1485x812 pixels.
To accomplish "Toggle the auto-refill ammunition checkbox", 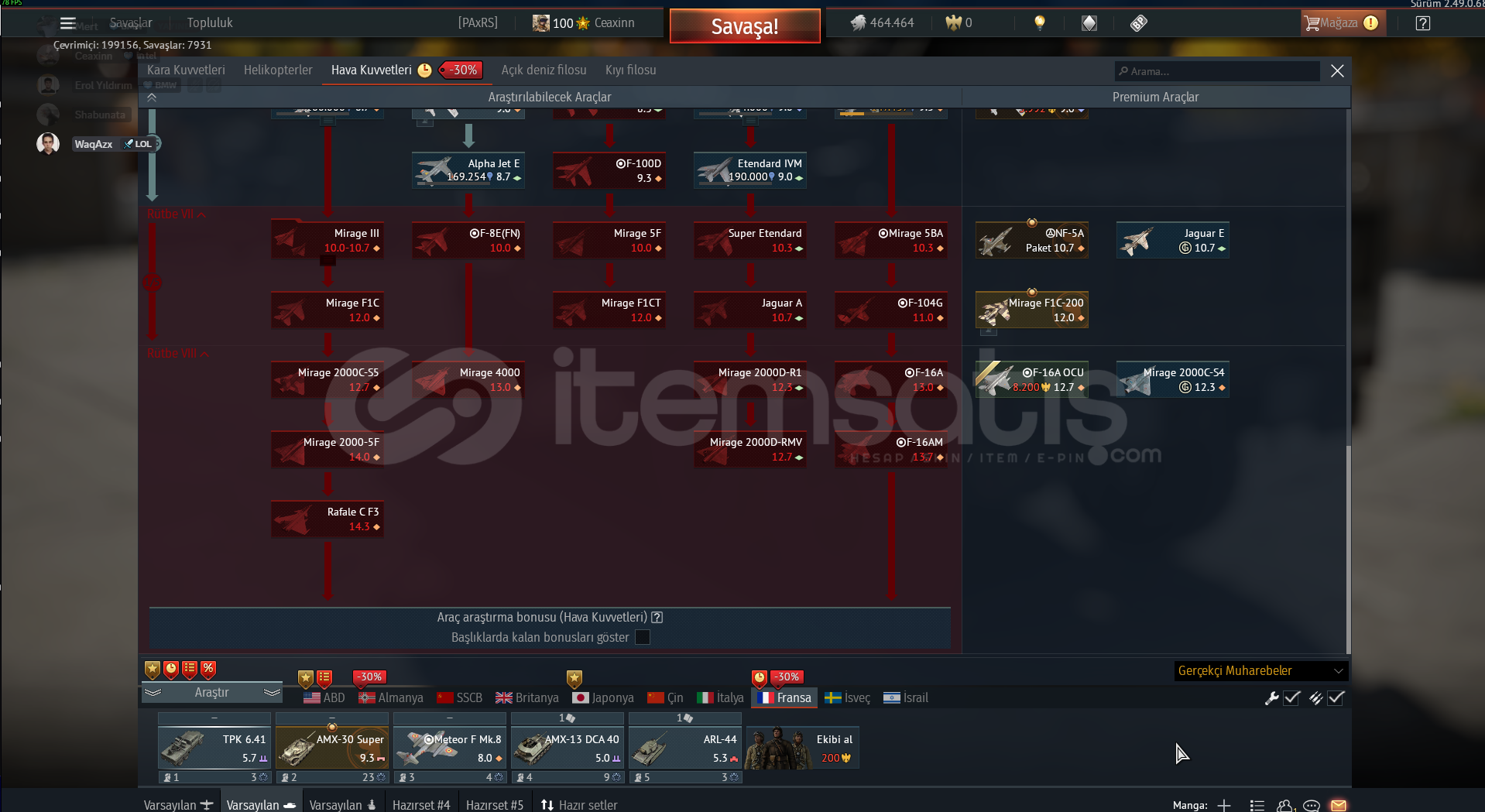I will [1336, 697].
